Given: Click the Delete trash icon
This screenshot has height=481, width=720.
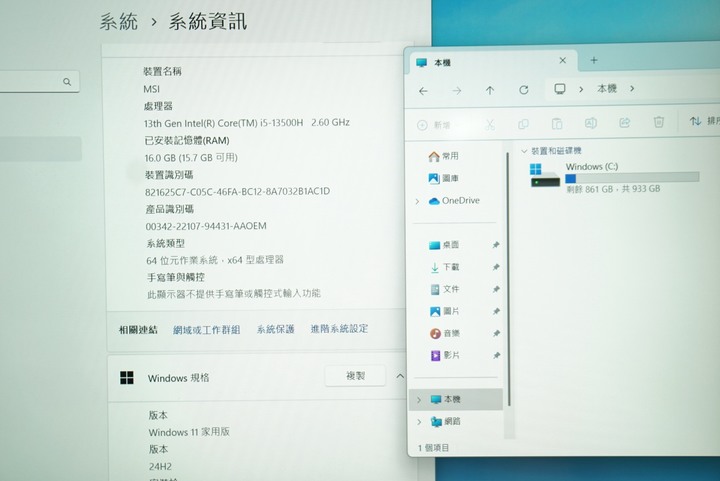Looking at the screenshot, I should pos(658,122).
